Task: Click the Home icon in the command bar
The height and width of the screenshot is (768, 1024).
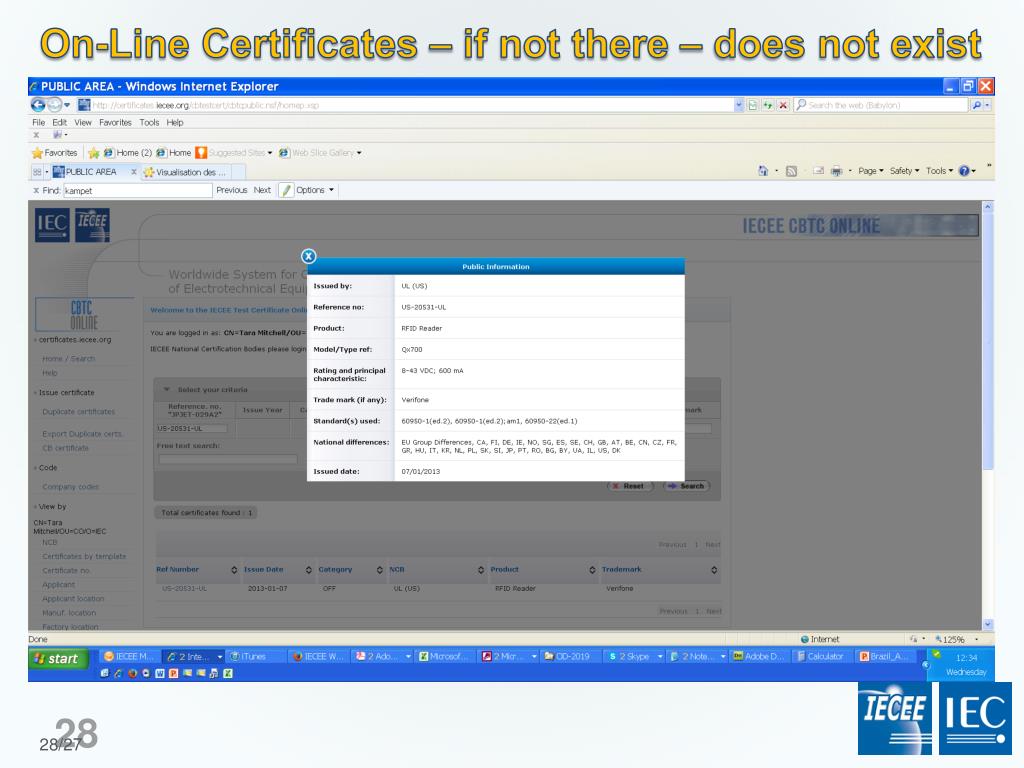Action: (x=763, y=171)
